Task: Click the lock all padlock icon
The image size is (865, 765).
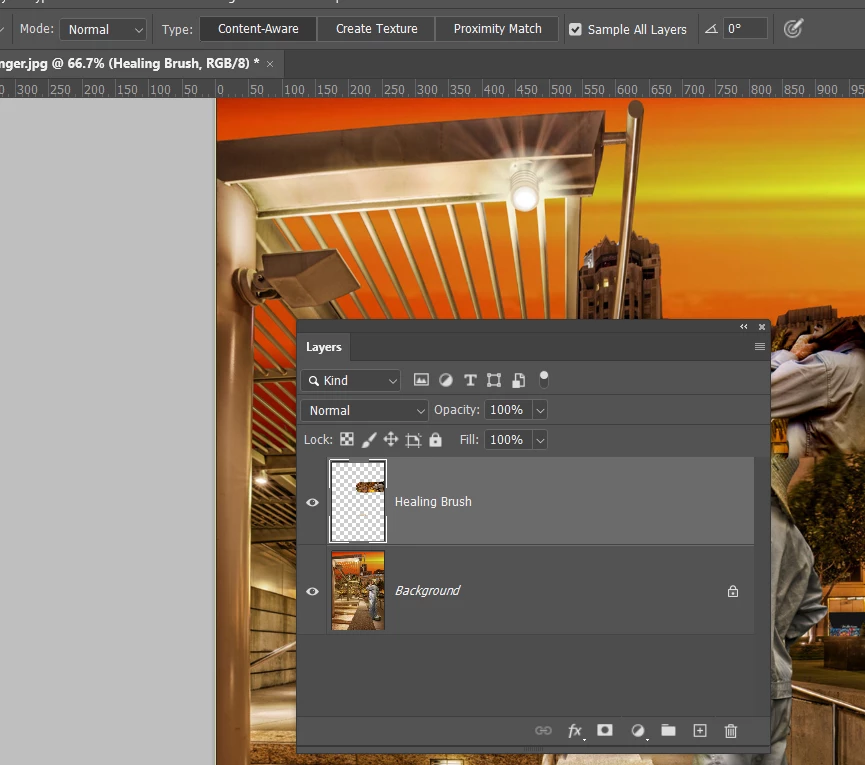Action: click(435, 440)
